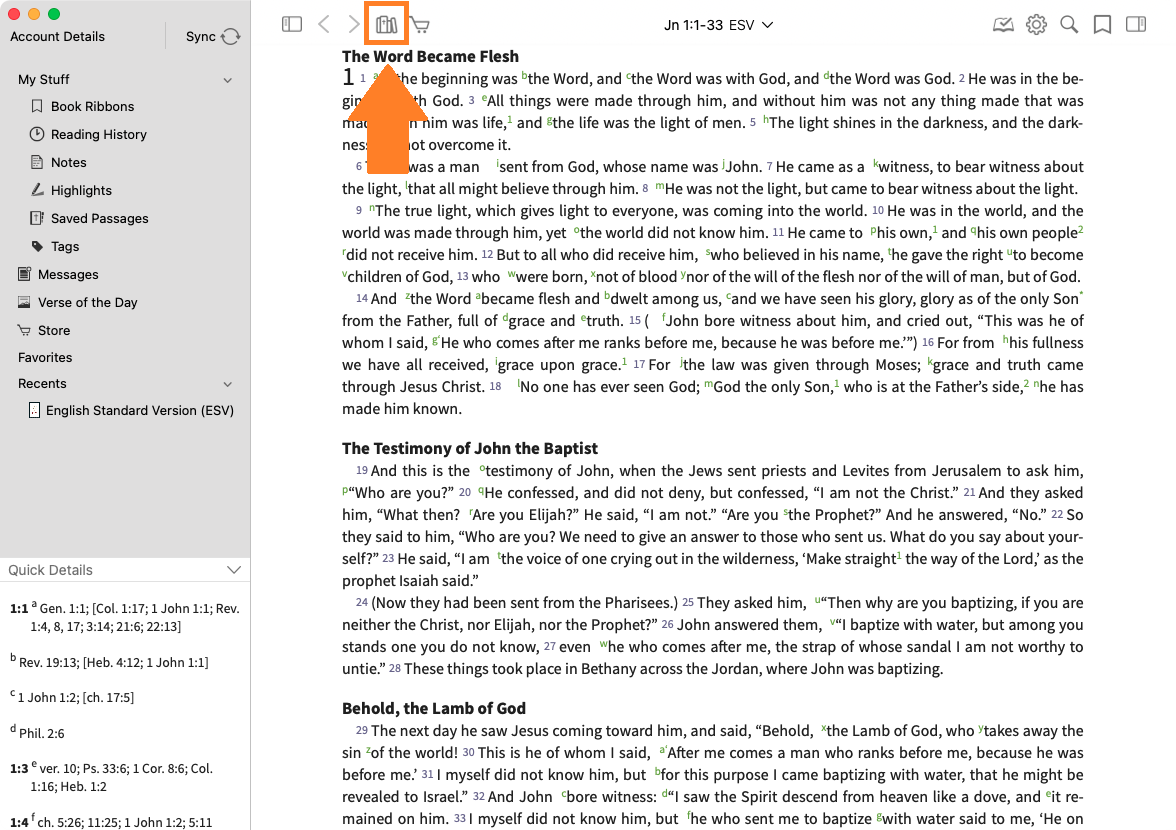Add a bookmark ribbon from toolbar
This screenshot has width=1176, height=830.
point(1102,25)
